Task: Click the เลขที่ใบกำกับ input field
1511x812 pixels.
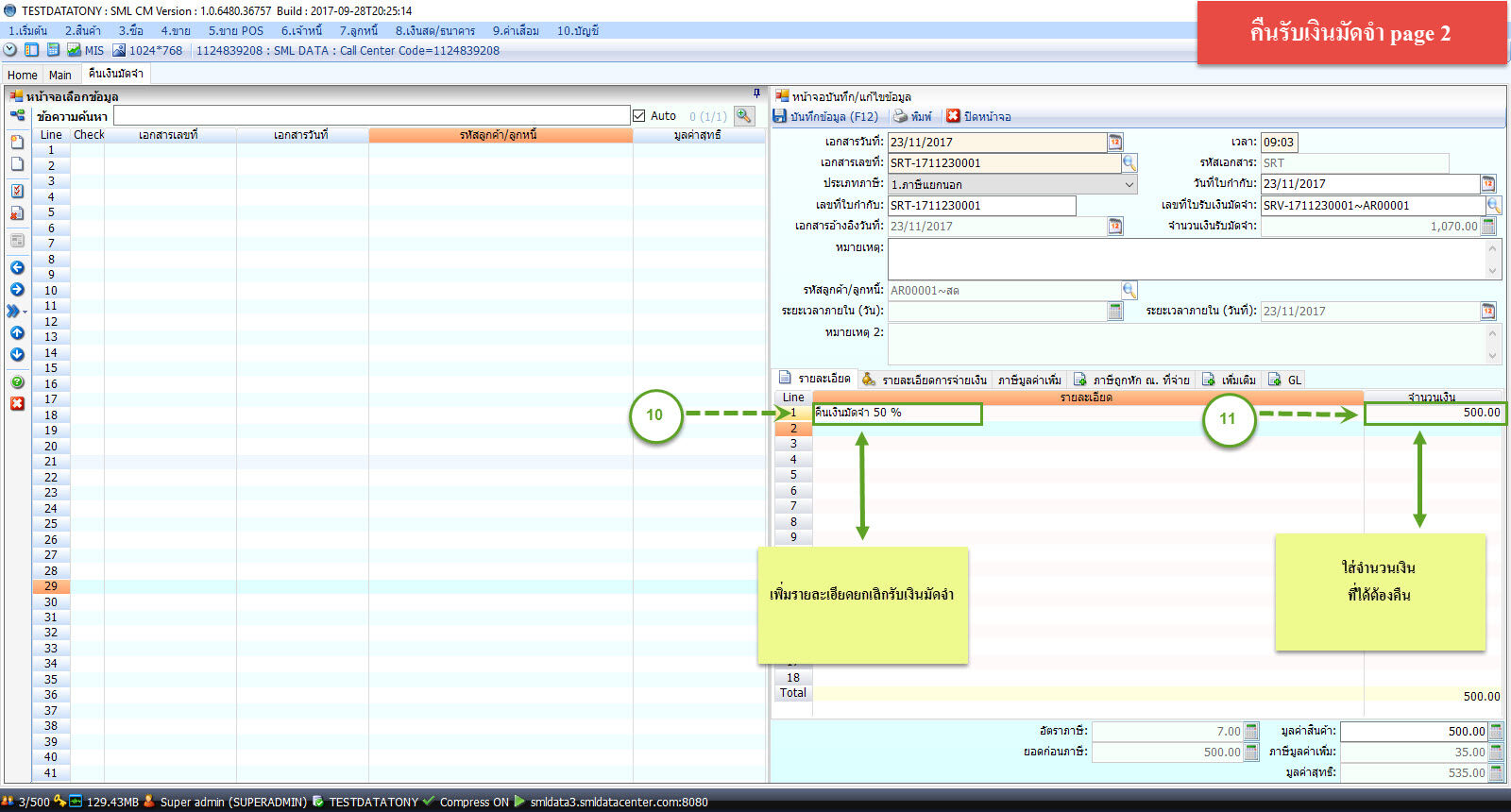Action: click(981, 205)
